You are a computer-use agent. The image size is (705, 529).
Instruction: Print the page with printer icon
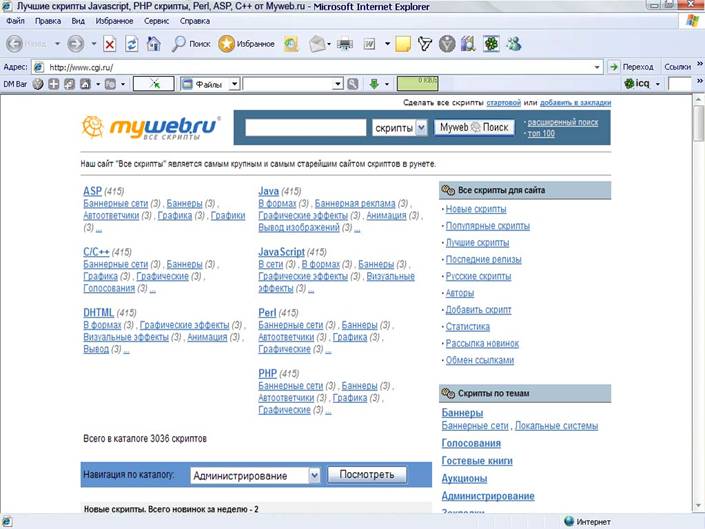(x=345, y=44)
